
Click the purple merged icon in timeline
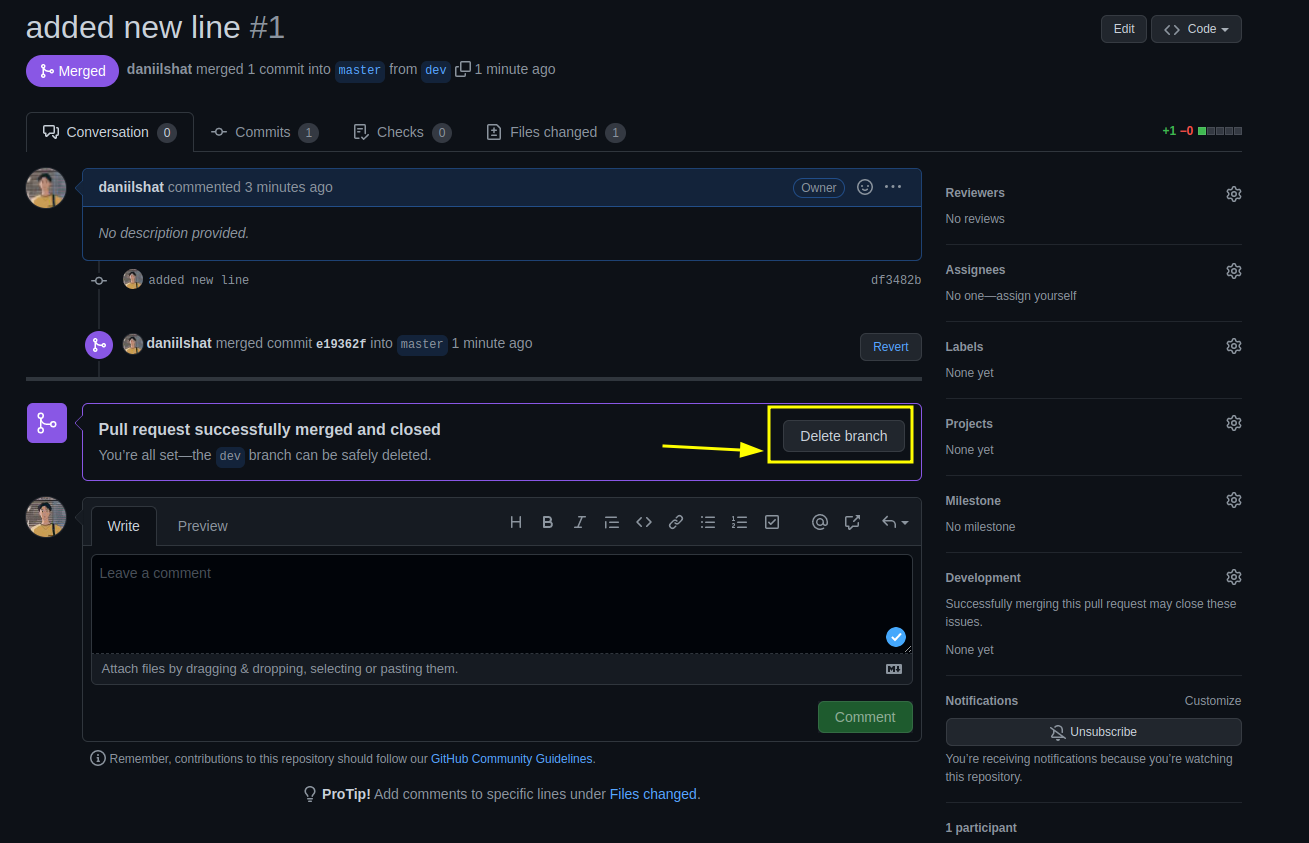click(99, 345)
